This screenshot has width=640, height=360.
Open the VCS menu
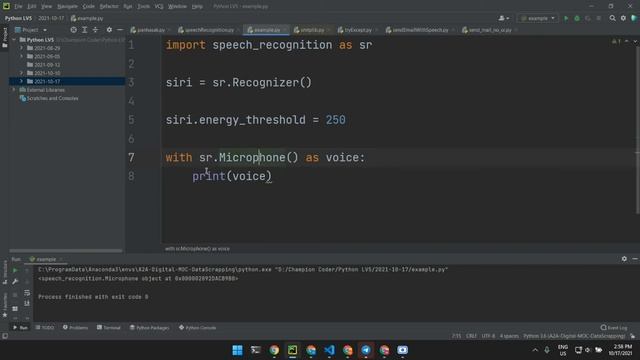pos(159,7)
